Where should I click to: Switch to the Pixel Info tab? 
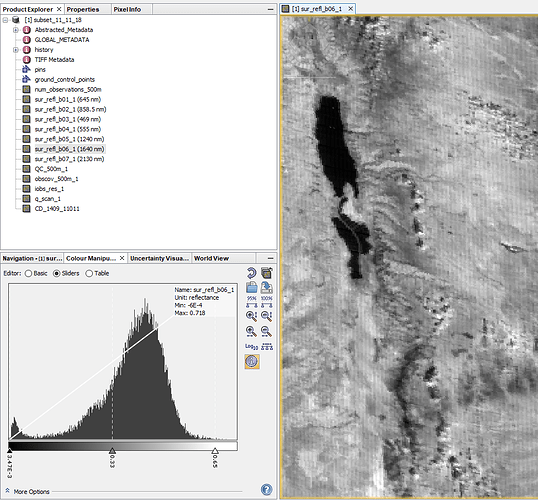[x=127, y=9]
